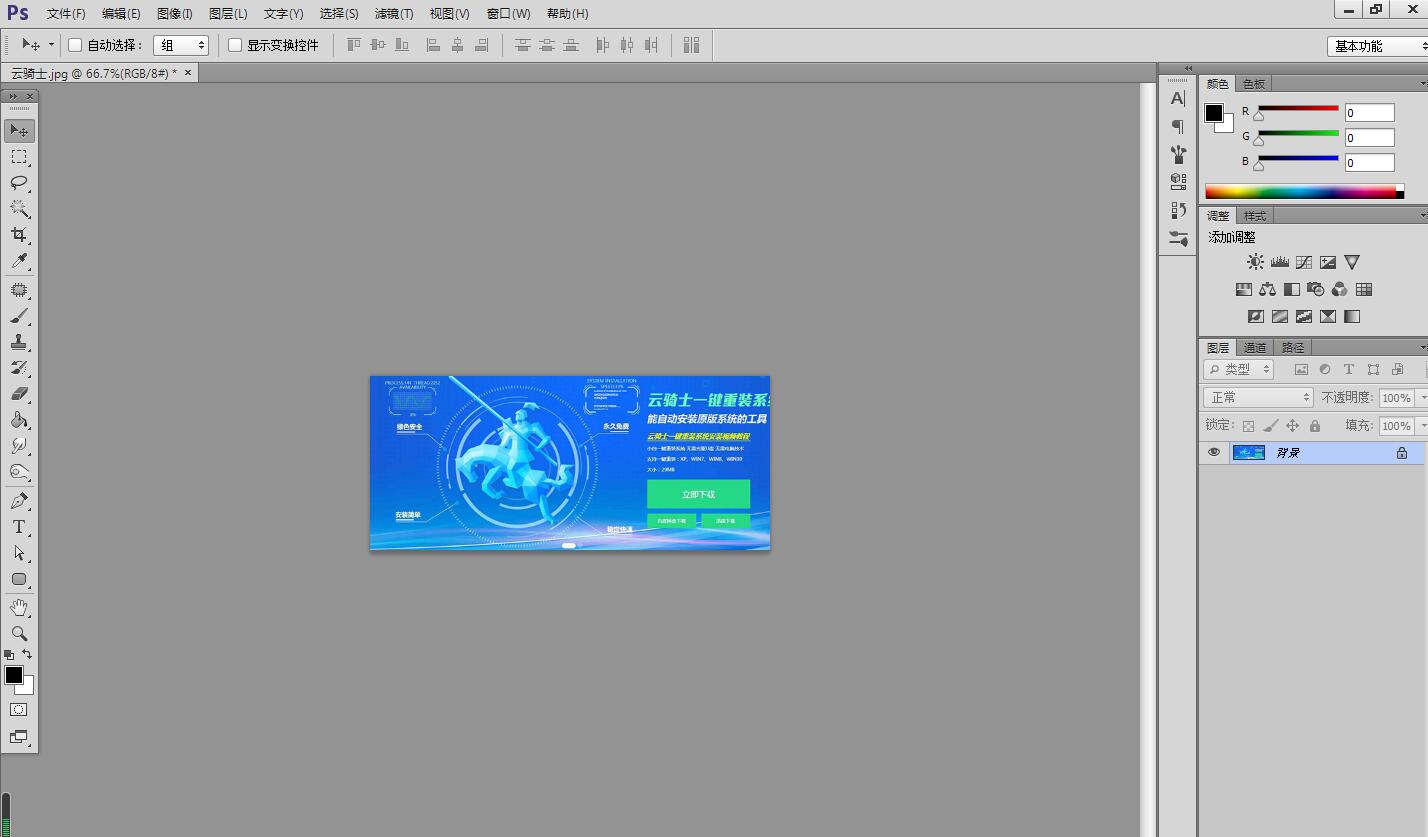Toggle type layer filter
Screen dimensions: 1428x837
1349,369
